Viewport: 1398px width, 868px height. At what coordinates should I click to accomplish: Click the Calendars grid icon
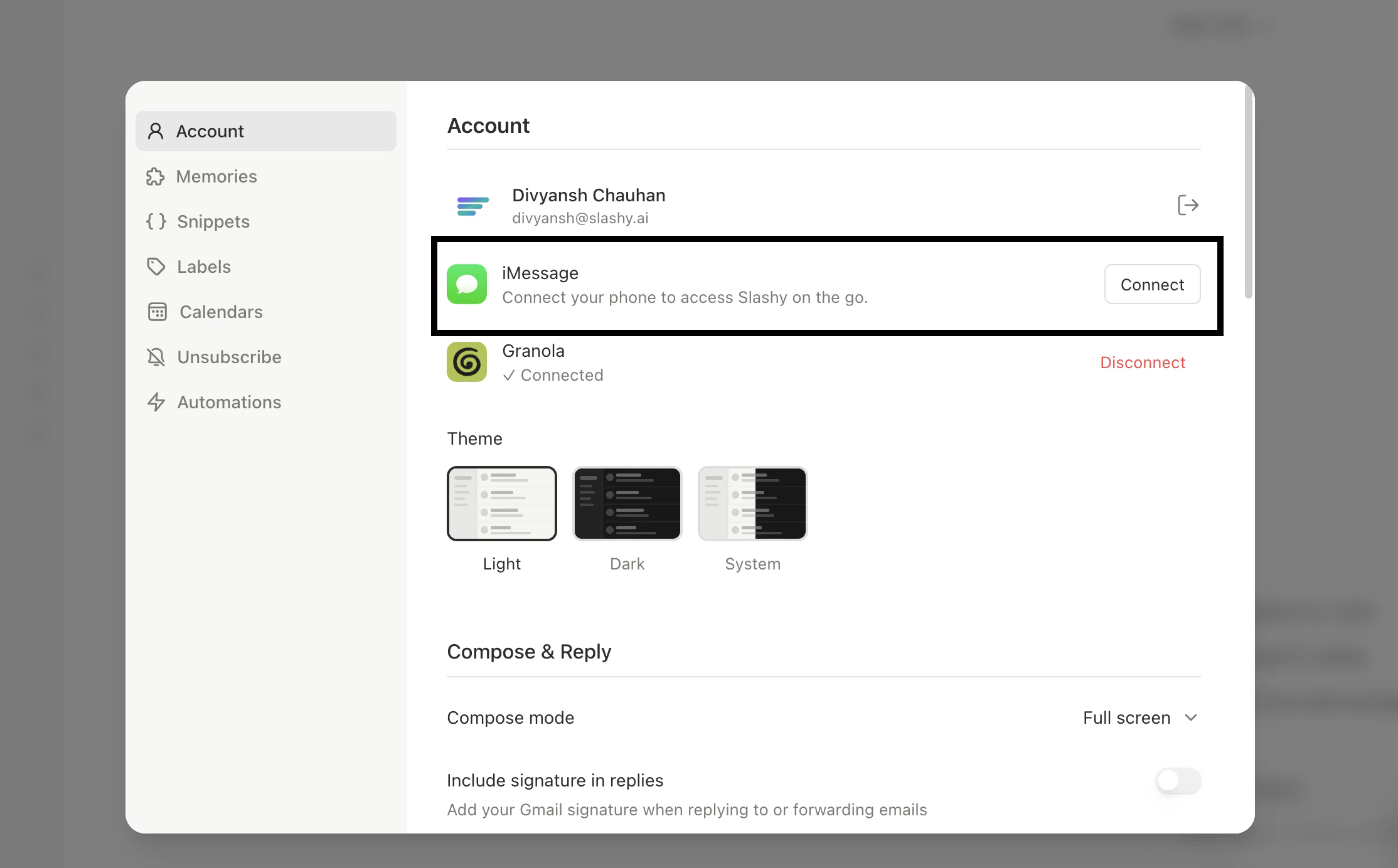point(157,312)
